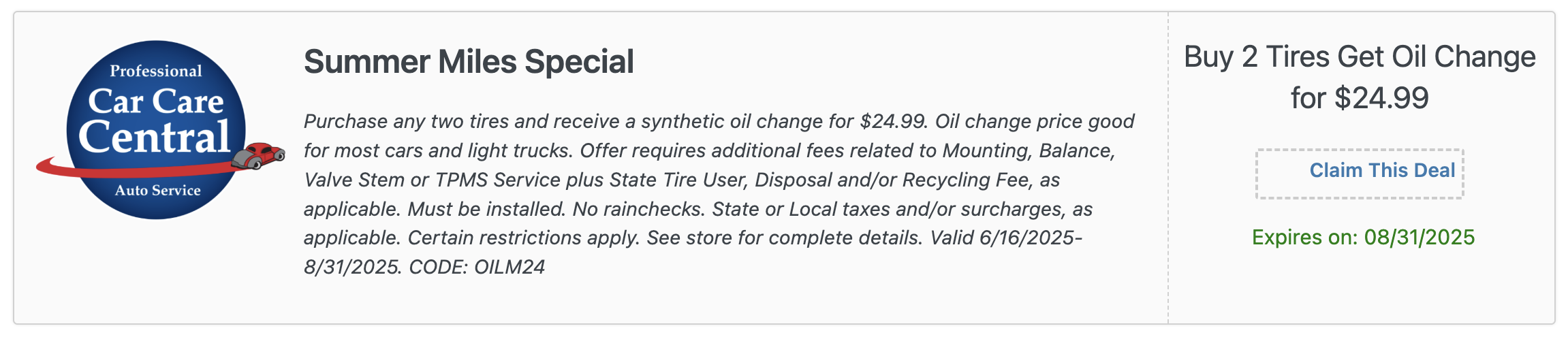Click the Professional Car Care Central logo

[x=161, y=129]
